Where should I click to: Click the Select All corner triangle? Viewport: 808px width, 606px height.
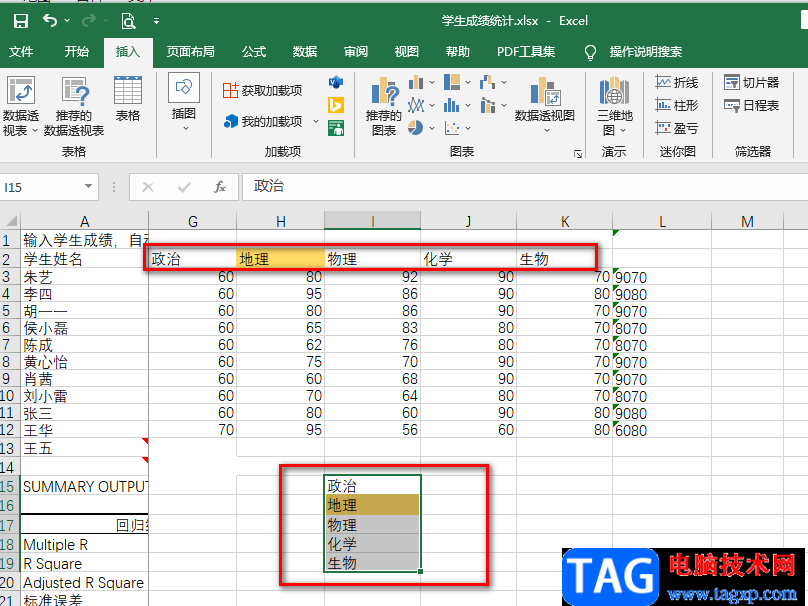pyautogui.click(x=10, y=222)
